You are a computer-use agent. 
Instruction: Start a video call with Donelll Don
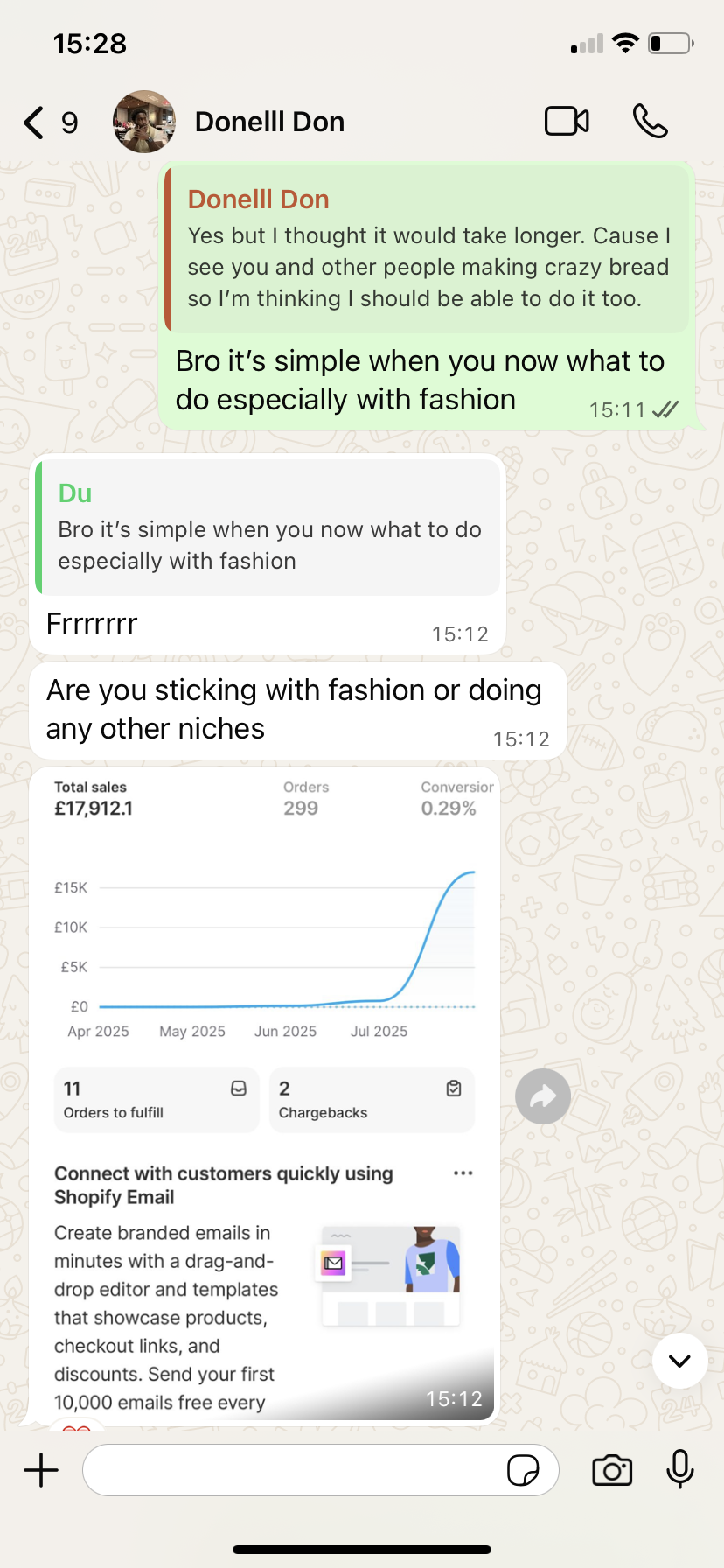[567, 122]
